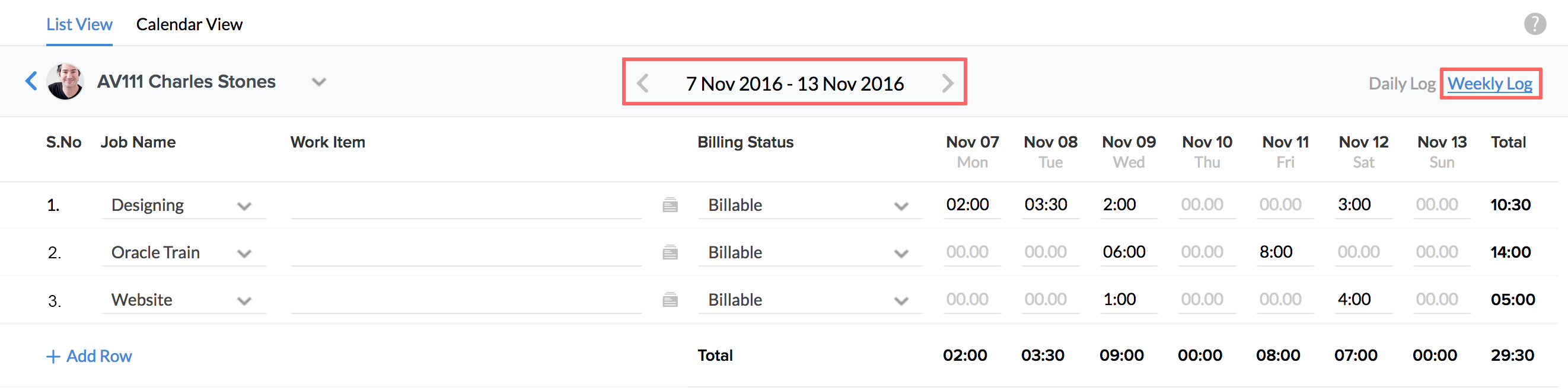Expand the employee selector next to Charles Stones
The width and height of the screenshot is (1568, 391).
tap(319, 82)
